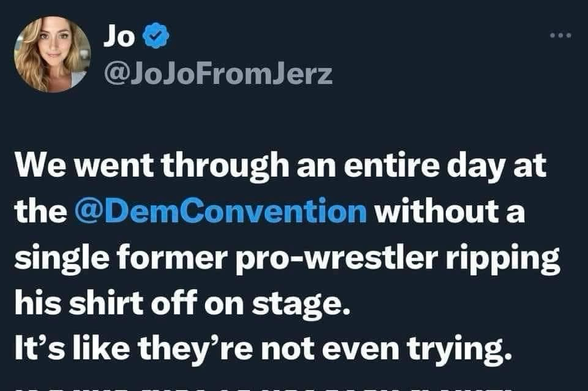Click "without a" after the mention
Screen dimensions: 588x391
coord(450,211)
